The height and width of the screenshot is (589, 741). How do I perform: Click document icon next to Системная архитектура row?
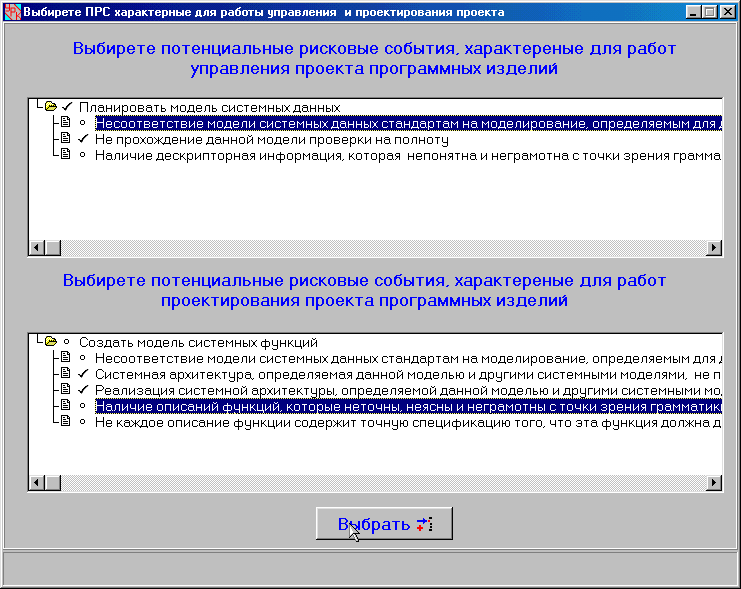click(66, 373)
